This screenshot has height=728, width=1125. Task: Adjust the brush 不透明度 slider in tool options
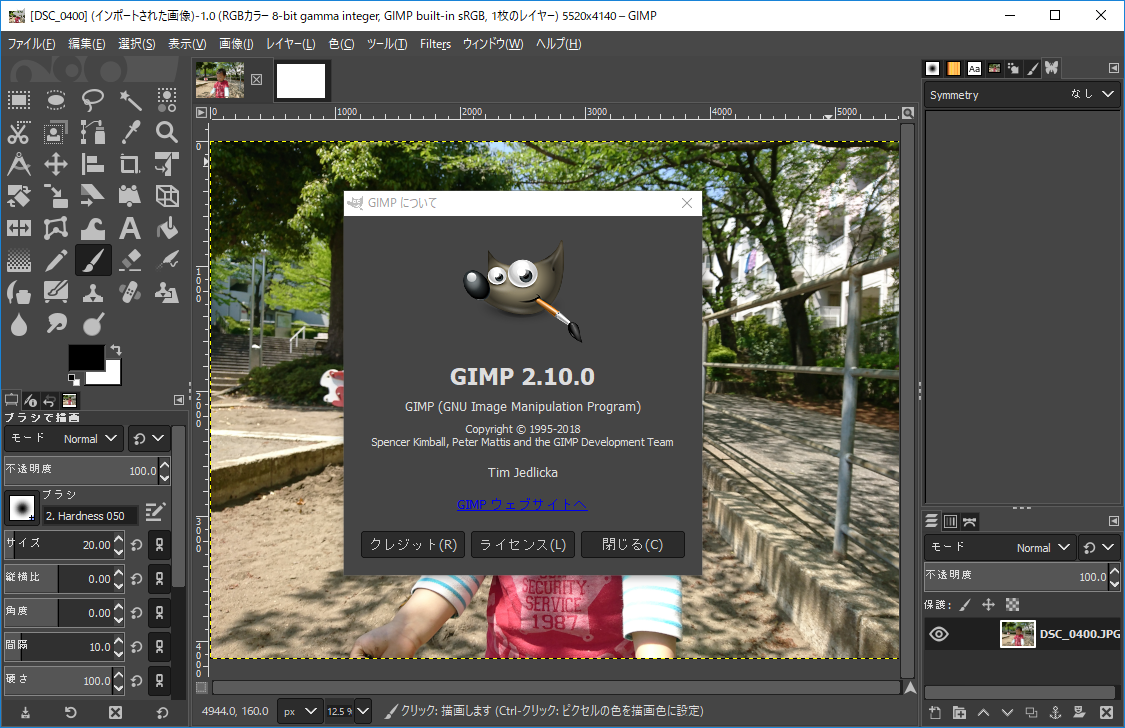coord(88,471)
